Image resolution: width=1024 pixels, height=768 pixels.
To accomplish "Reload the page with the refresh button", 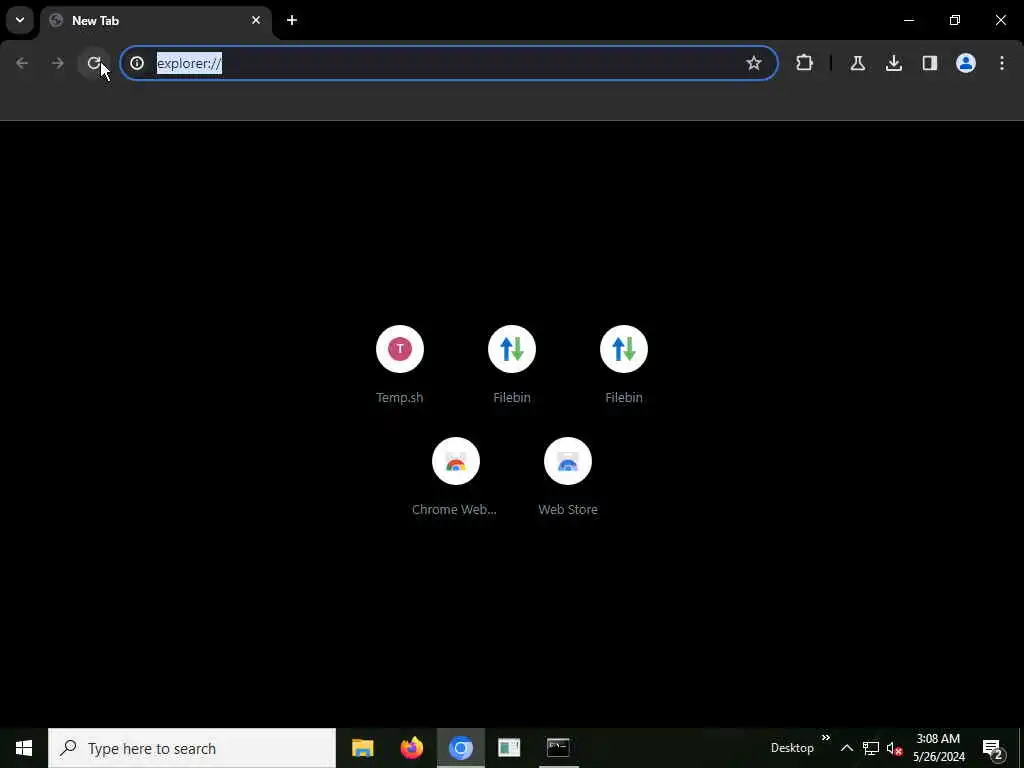I will click(x=94, y=63).
